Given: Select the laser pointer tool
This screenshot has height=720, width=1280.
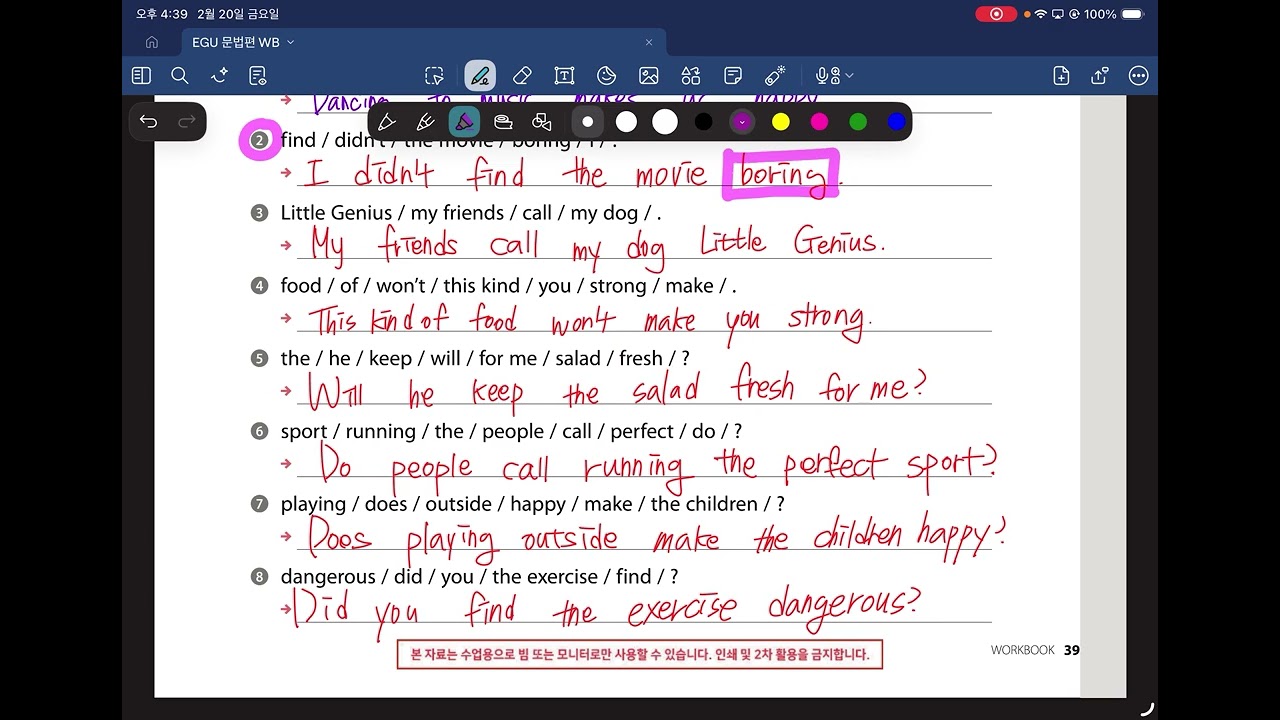Looking at the screenshot, I should tap(775, 76).
